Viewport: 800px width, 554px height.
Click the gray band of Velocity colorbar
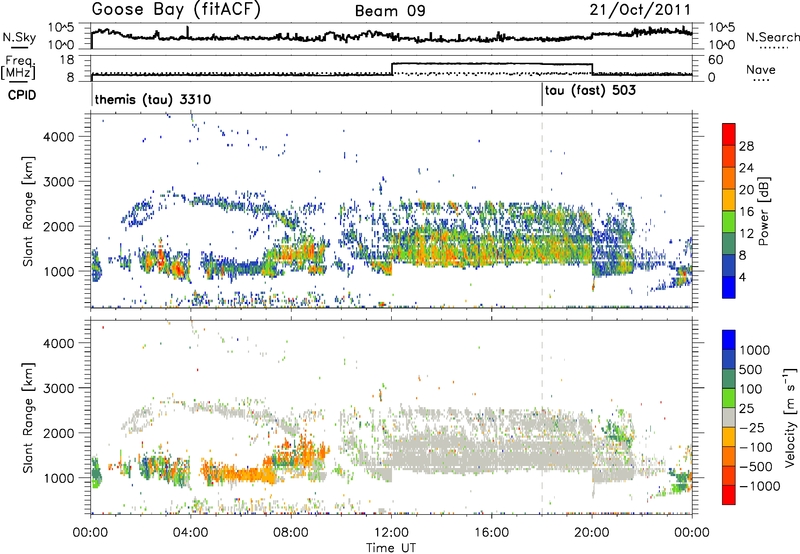(729, 418)
